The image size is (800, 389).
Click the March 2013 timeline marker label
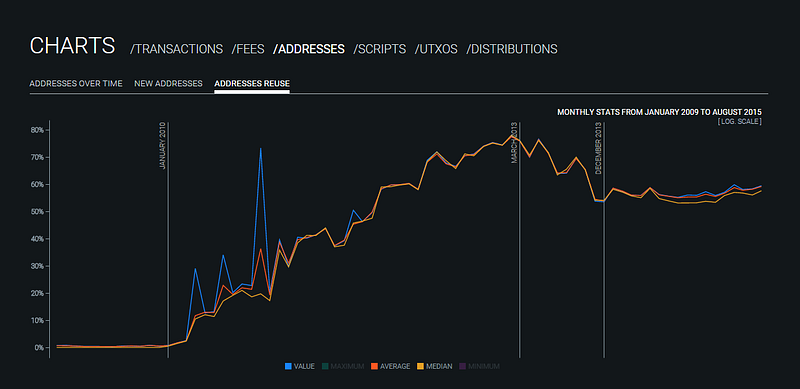[x=514, y=143]
